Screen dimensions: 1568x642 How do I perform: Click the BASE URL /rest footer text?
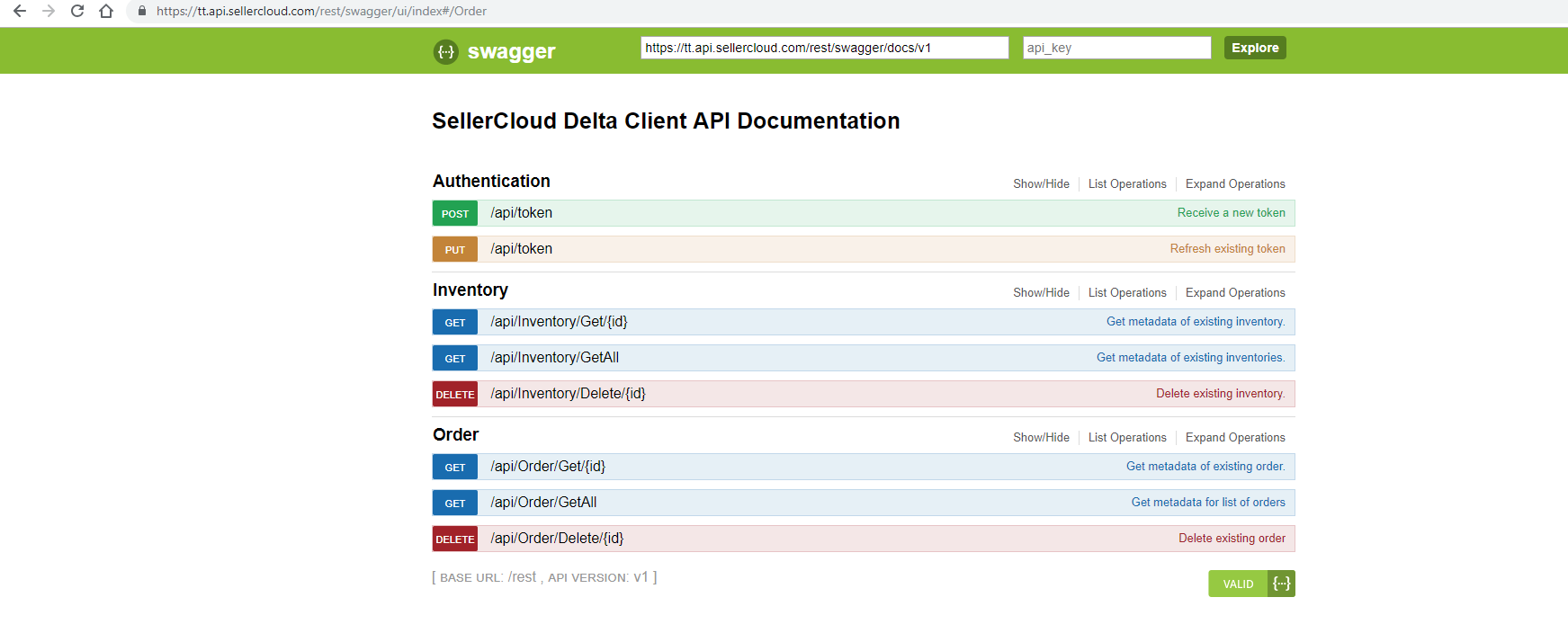pyautogui.click(x=488, y=577)
